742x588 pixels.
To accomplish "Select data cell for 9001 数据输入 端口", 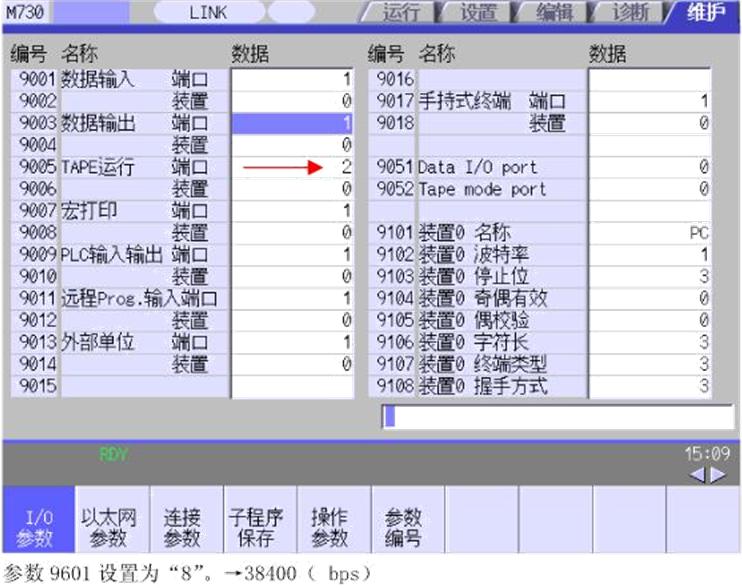I will click(292, 79).
